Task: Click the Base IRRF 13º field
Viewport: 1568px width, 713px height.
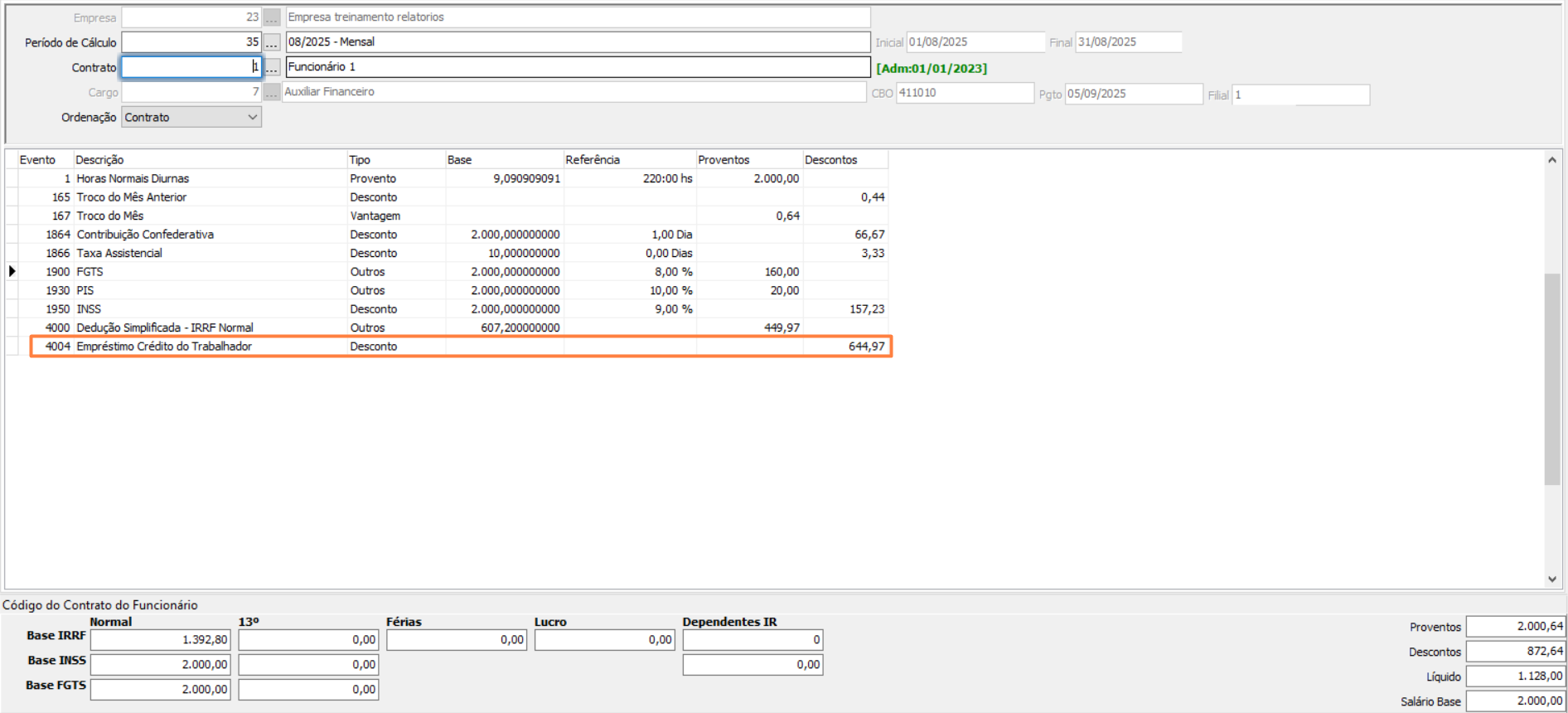Action: pos(308,640)
